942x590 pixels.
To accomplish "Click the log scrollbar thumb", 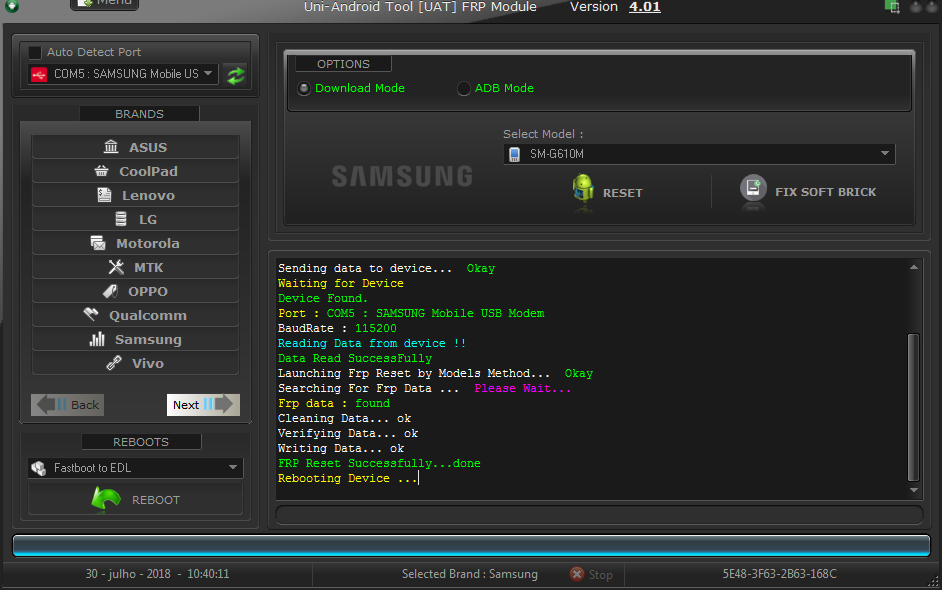I will [x=913, y=407].
